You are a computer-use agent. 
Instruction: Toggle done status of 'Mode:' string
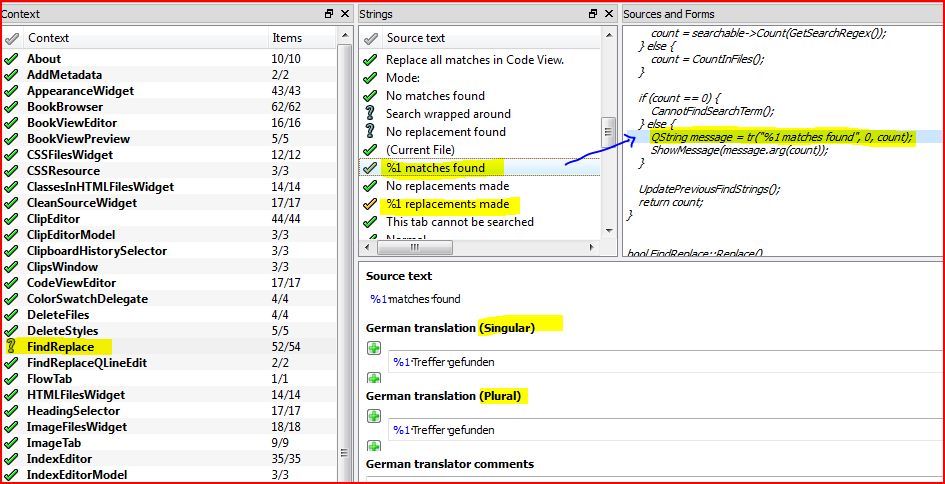pyautogui.click(x=370, y=78)
